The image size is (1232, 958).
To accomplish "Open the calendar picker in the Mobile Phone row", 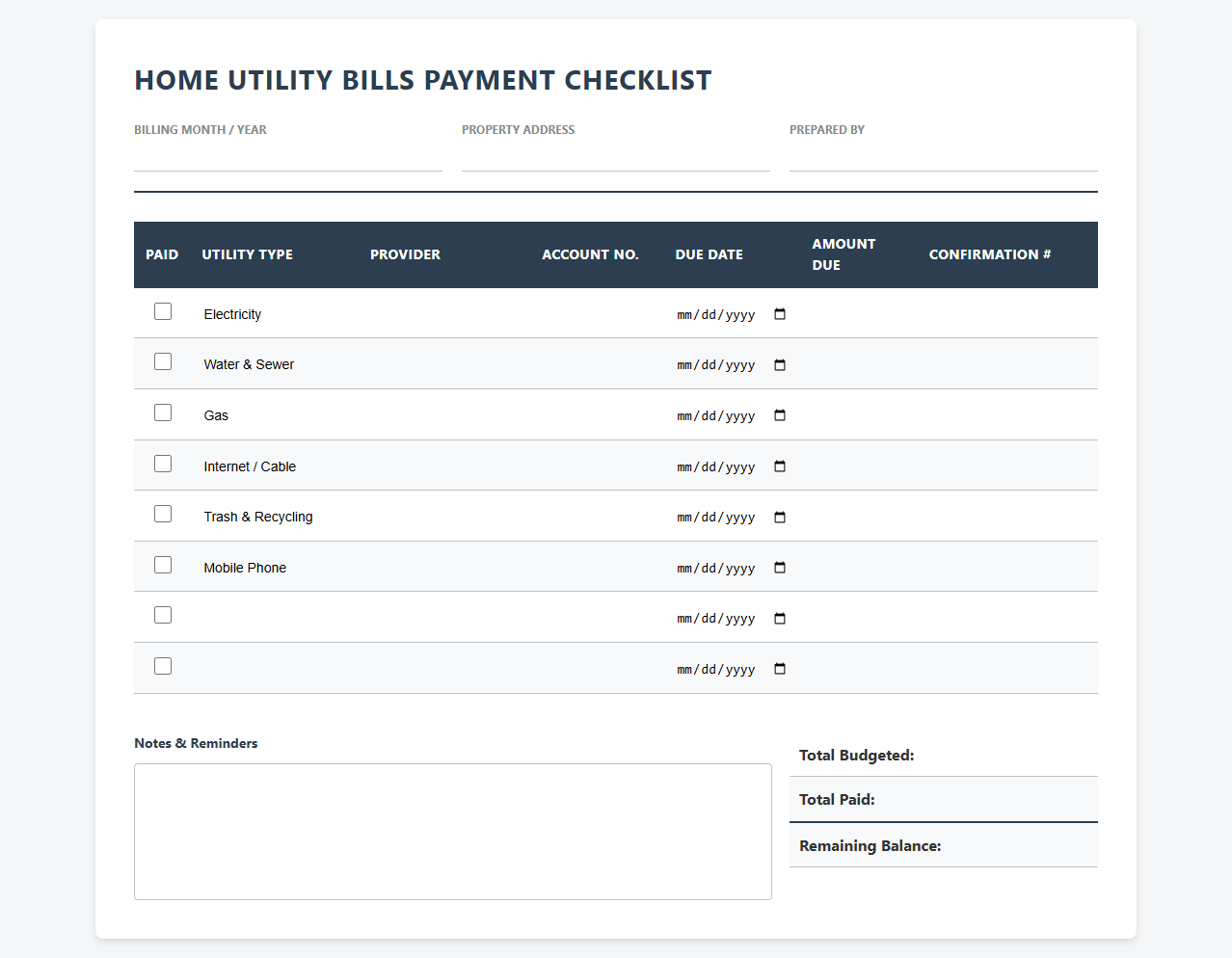I will 780,568.
